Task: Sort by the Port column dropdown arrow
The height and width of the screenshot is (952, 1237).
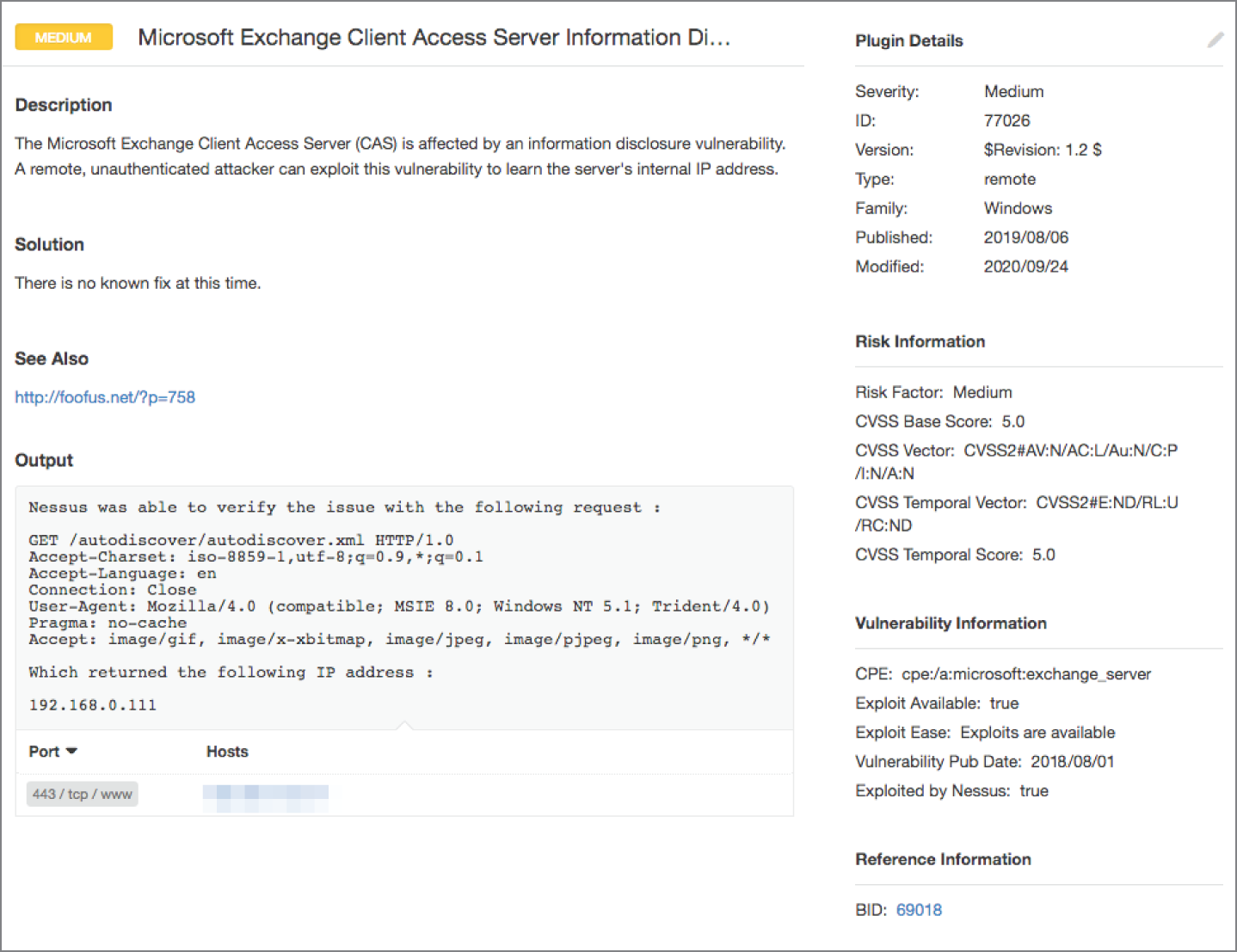Action: click(72, 751)
